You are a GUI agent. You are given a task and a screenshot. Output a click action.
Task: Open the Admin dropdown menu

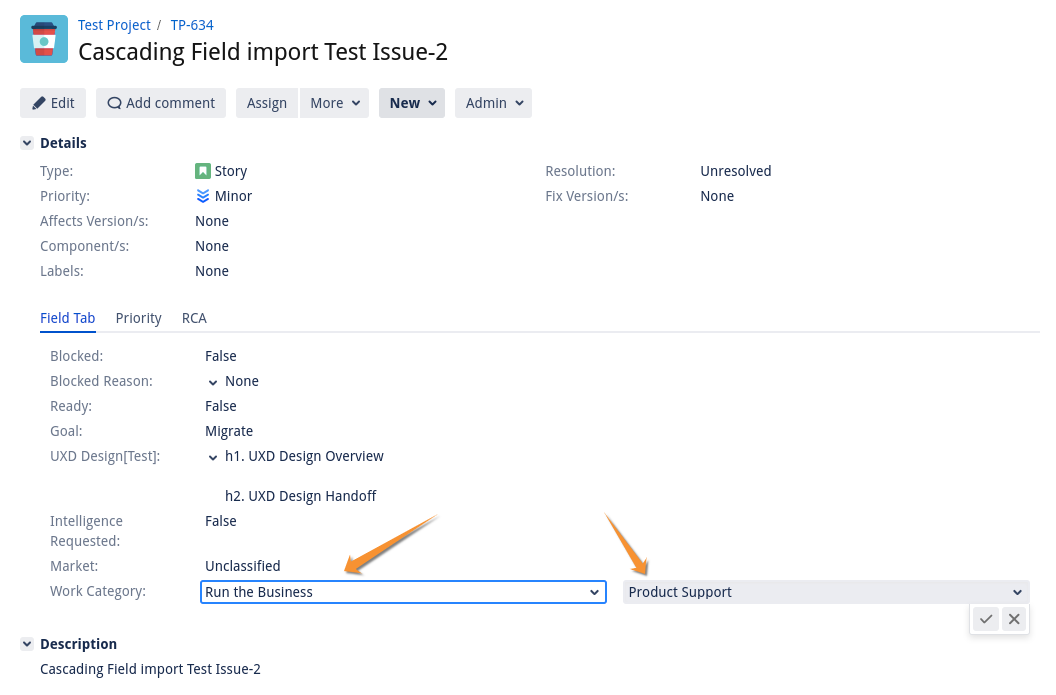pyautogui.click(x=492, y=102)
